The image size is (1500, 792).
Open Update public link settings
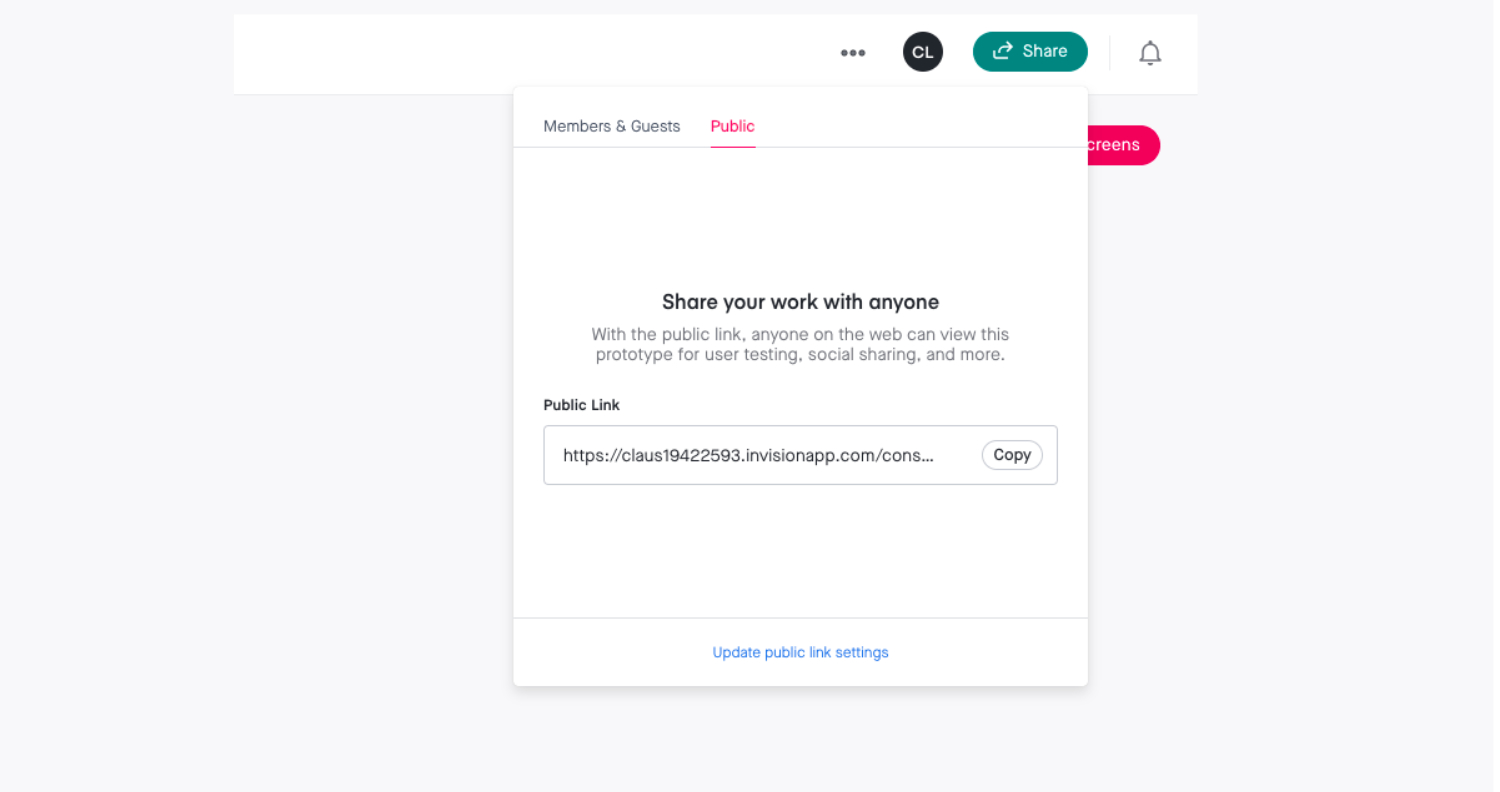(800, 652)
